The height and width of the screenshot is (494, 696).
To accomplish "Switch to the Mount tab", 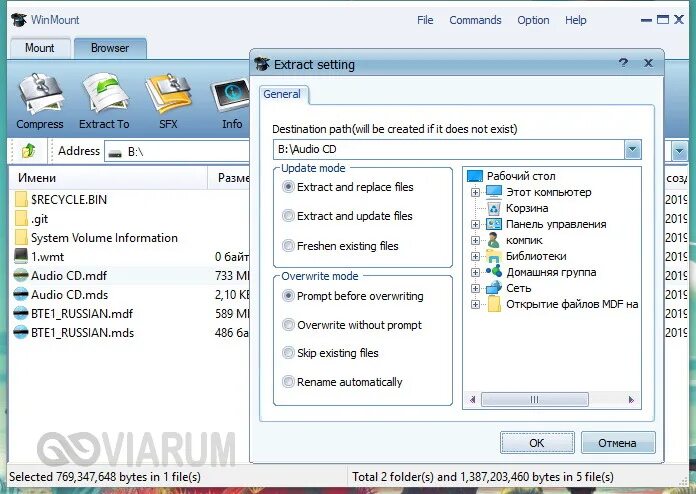I will 40,48.
